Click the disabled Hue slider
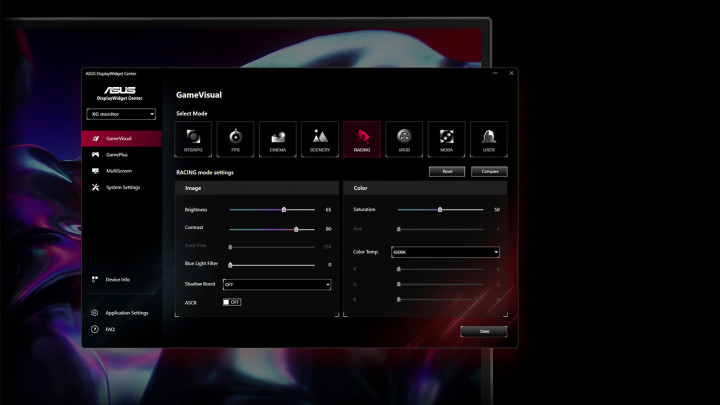This screenshot has height=405, width=720. 440,229
